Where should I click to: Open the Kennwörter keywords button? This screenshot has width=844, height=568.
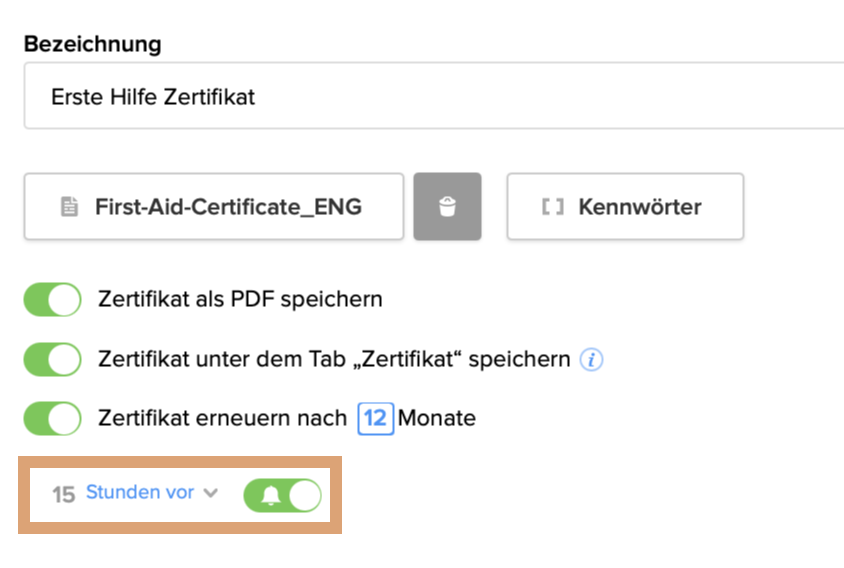click(639, 207)
